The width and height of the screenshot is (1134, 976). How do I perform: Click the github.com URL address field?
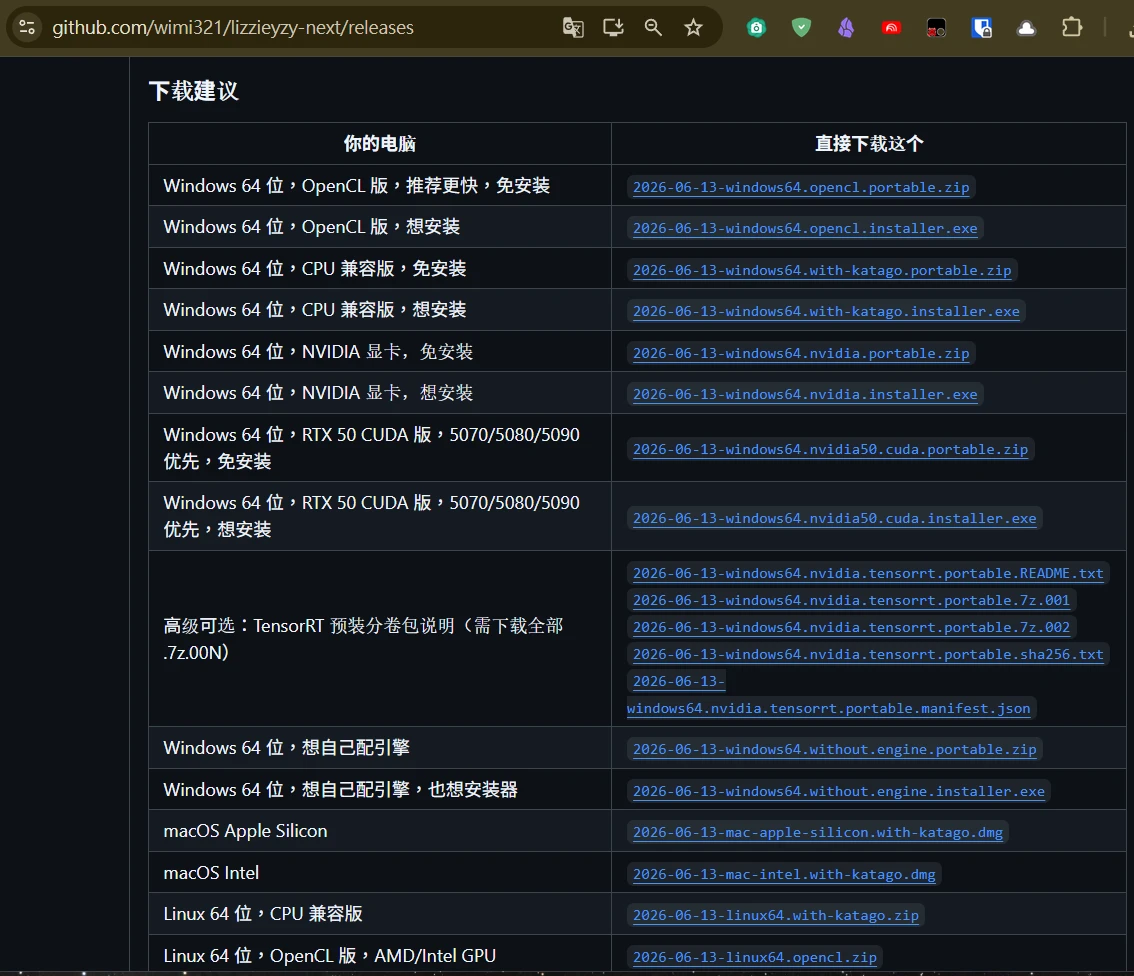coord(233,27)
